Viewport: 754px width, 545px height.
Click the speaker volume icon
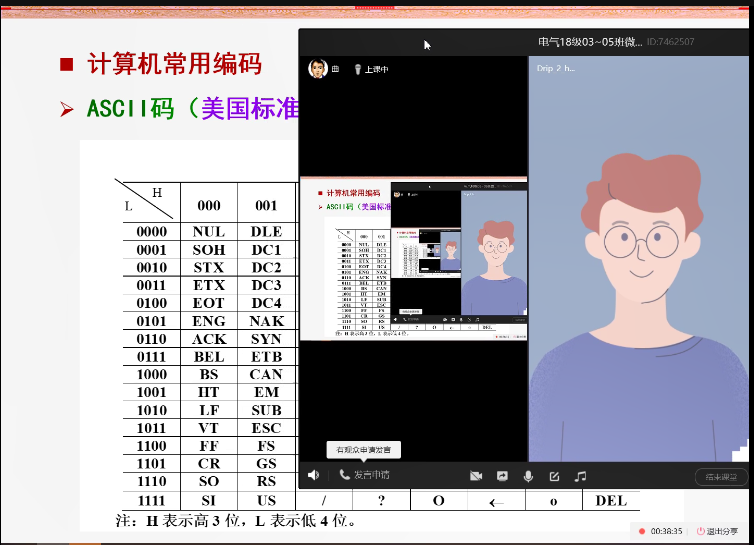[313, 475]
